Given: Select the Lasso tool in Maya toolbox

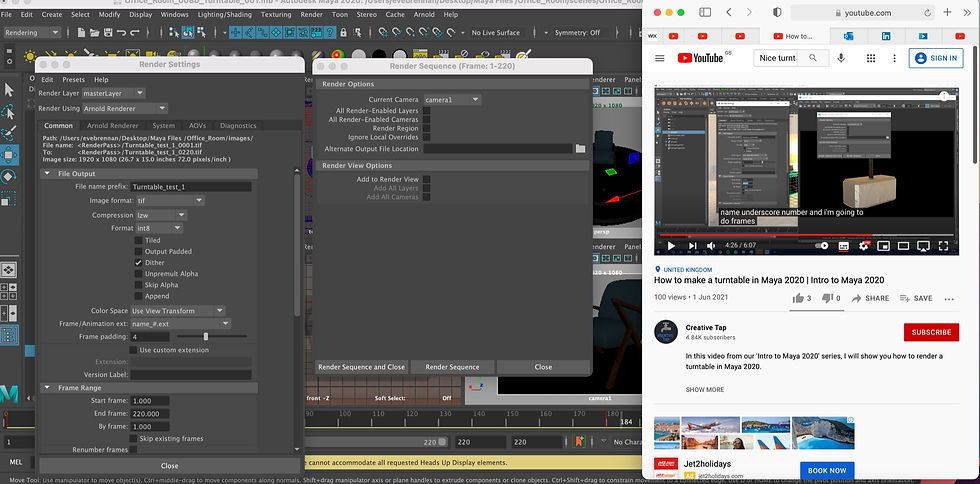Looking at the screenshot, I should (9, 113).
